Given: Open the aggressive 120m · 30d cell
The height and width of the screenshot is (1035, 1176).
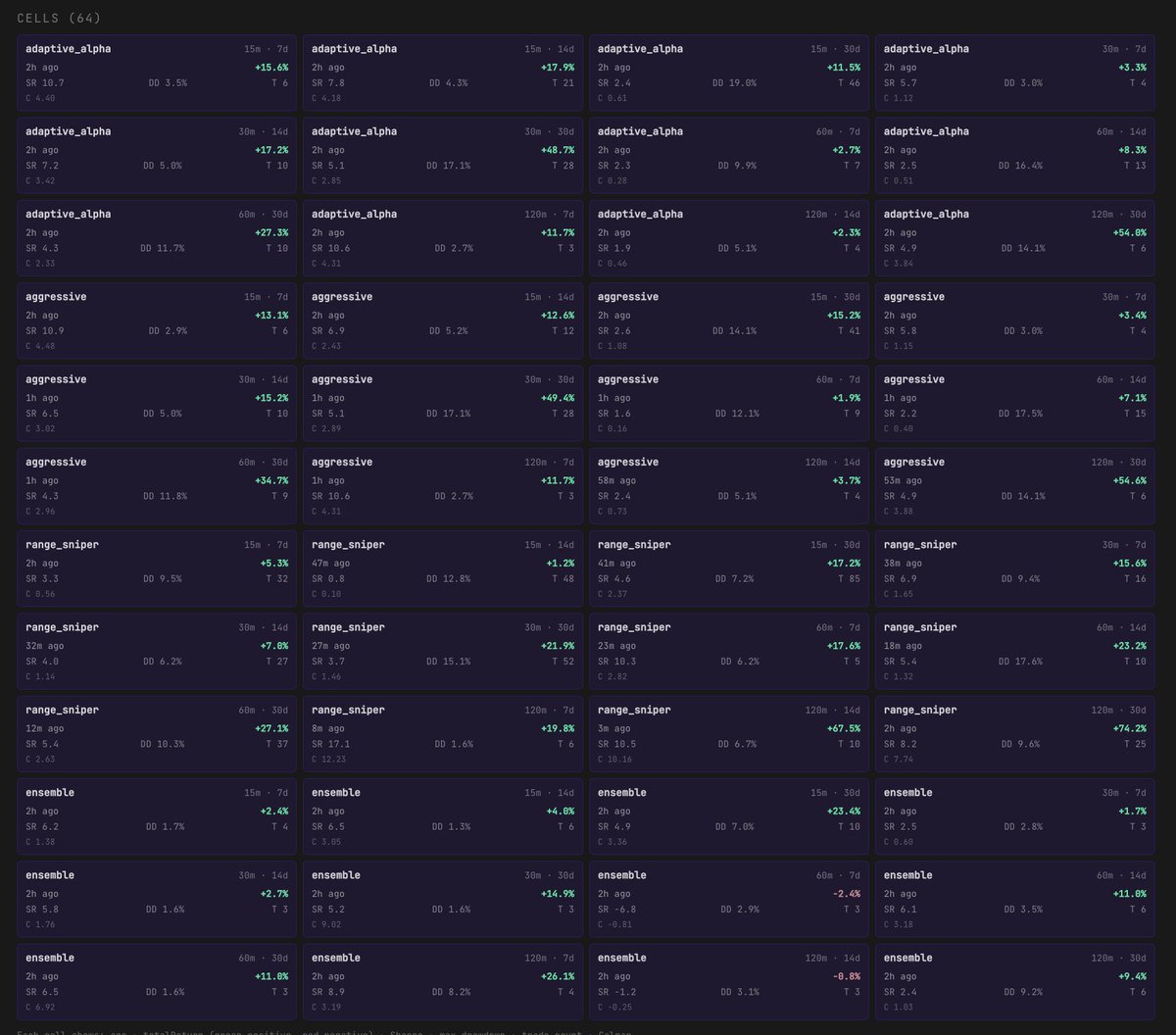Looking at the screenshot, I should (1015, 486).
